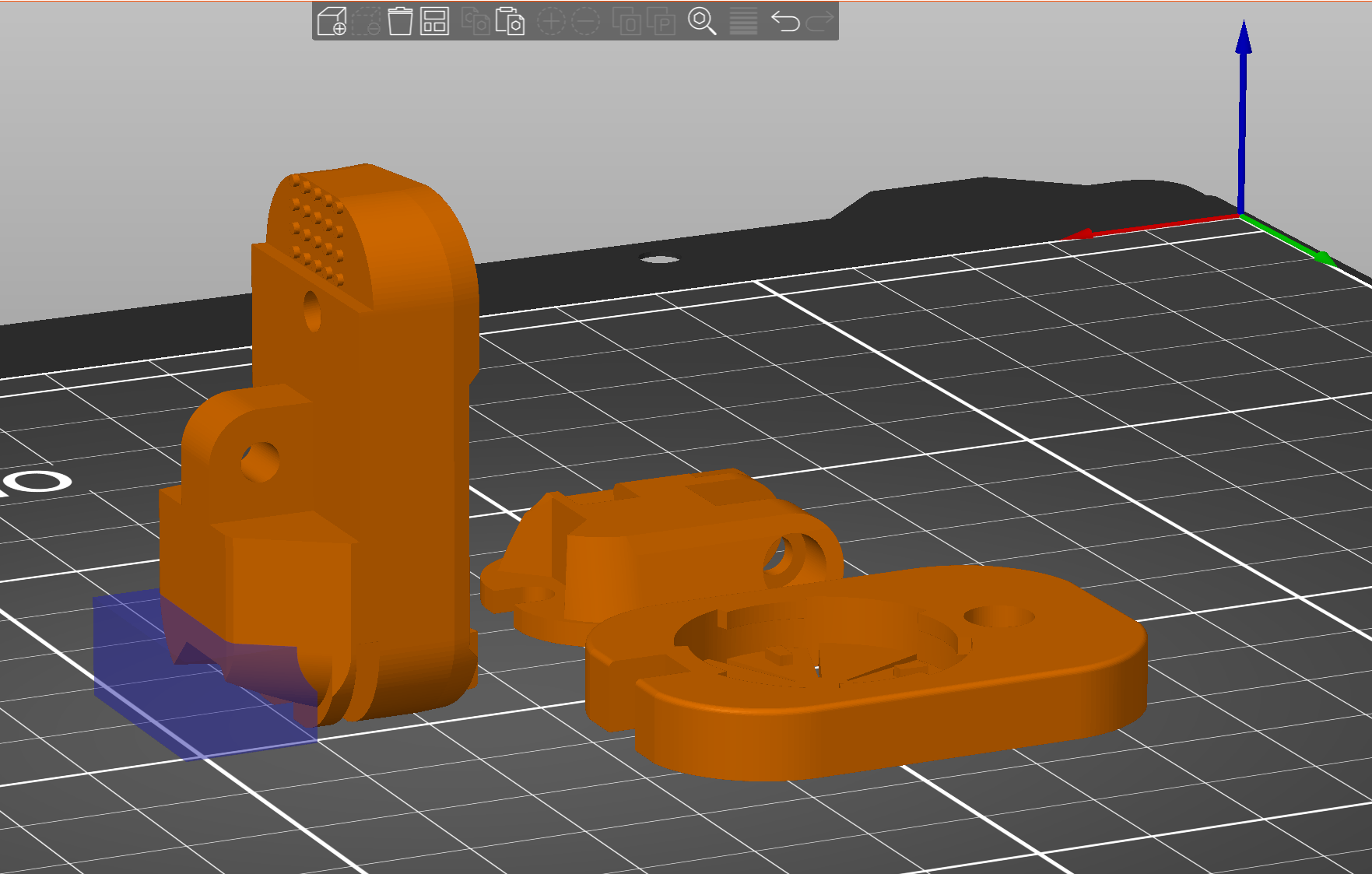
Task: Click the Delete selected object icon
Action: pos(366,21)
